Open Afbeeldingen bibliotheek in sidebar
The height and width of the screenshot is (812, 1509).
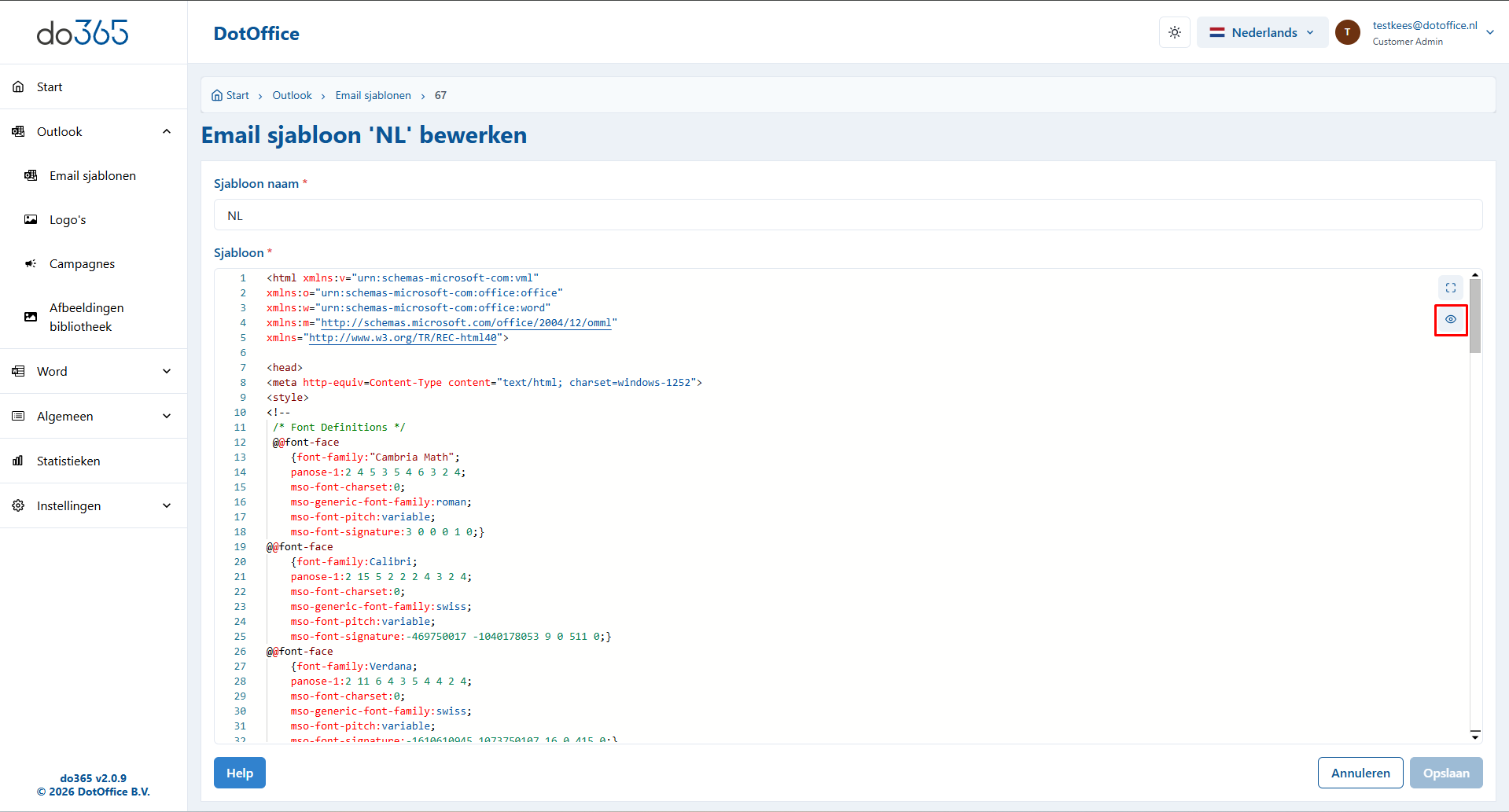click(x=86, y=317)
